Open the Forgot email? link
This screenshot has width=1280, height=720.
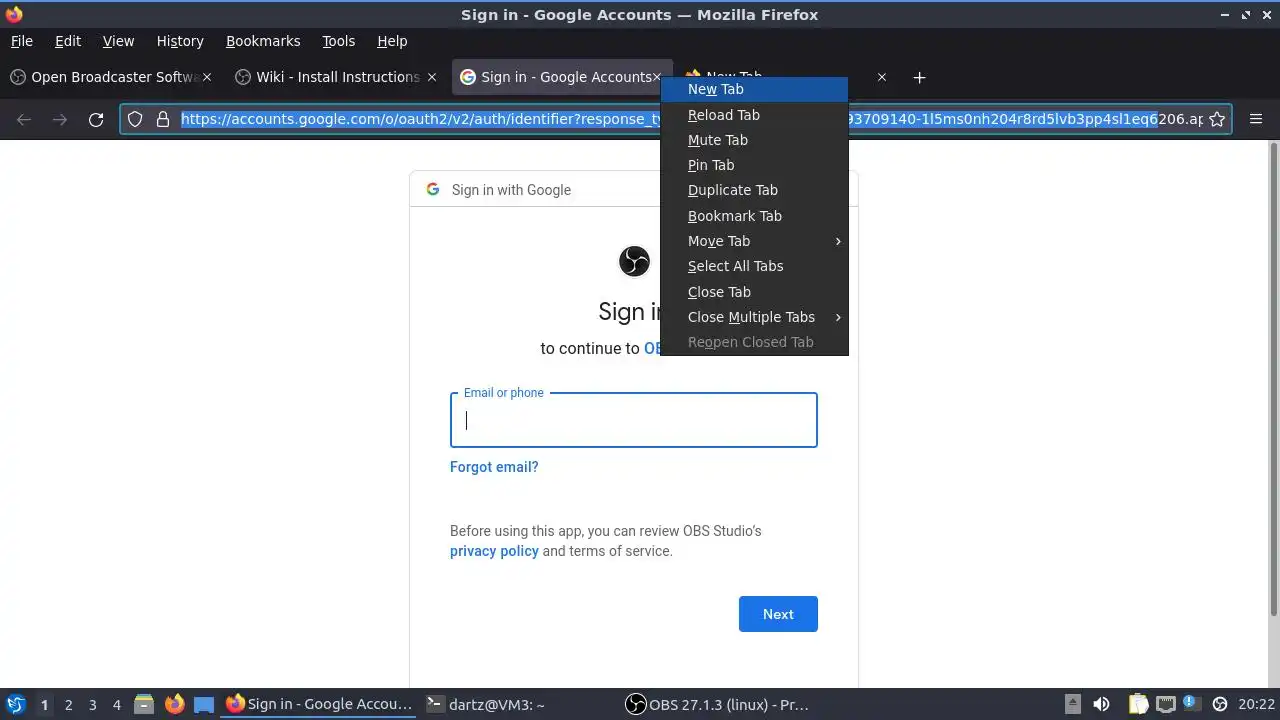[x=494, y=467]
